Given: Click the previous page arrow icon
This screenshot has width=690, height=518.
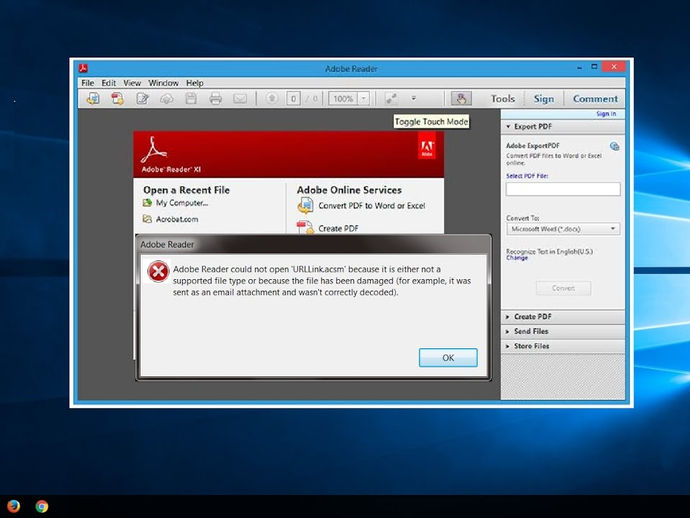Looking at the screenshot, I should pyautogui.click(x=272, y=98).
